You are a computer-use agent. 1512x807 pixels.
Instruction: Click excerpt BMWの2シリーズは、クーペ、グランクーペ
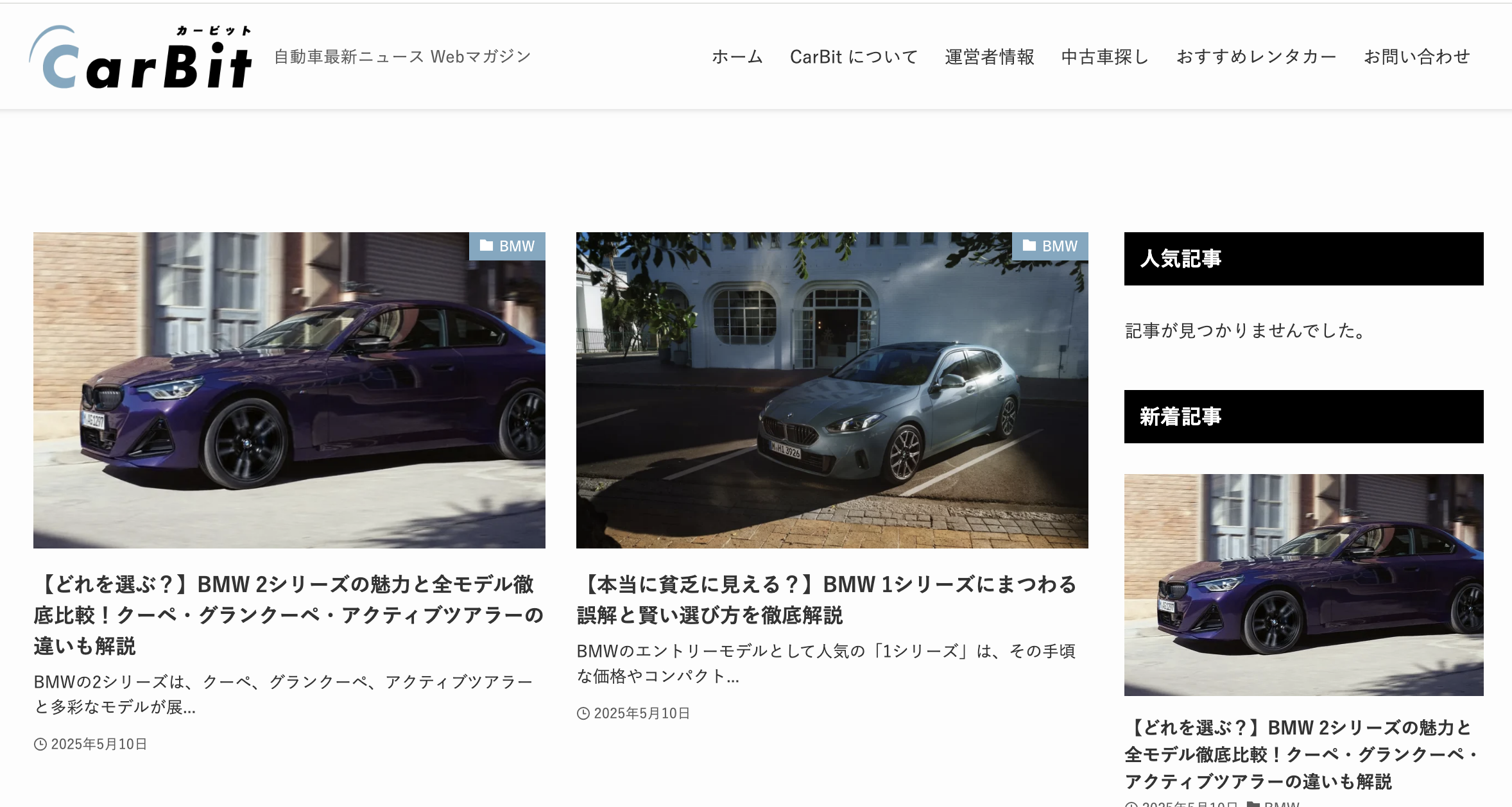click(x=284, y=694)
